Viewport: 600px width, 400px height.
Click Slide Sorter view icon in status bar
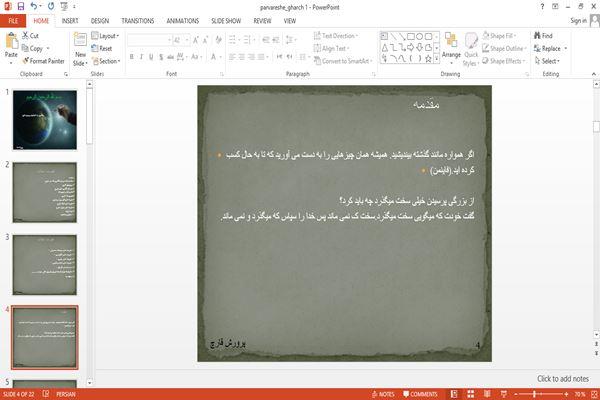(x=471, y=394)
